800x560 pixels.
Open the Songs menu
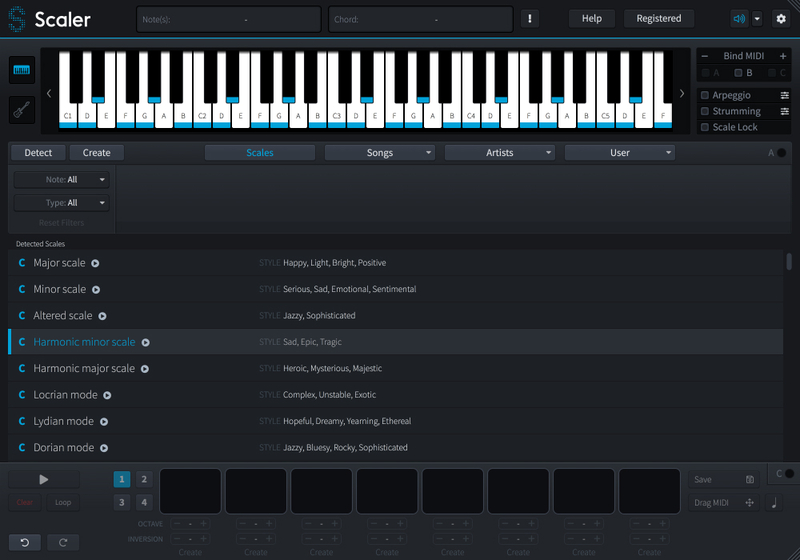pos(380,153)
